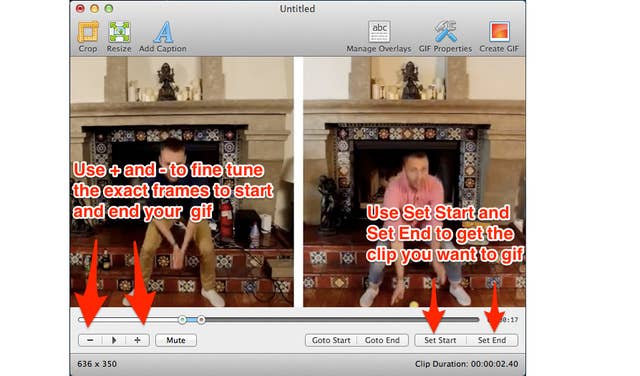This screenshot has height=376, width=640.
Task: Click the Untitled window title
Action: pos(298,9)
